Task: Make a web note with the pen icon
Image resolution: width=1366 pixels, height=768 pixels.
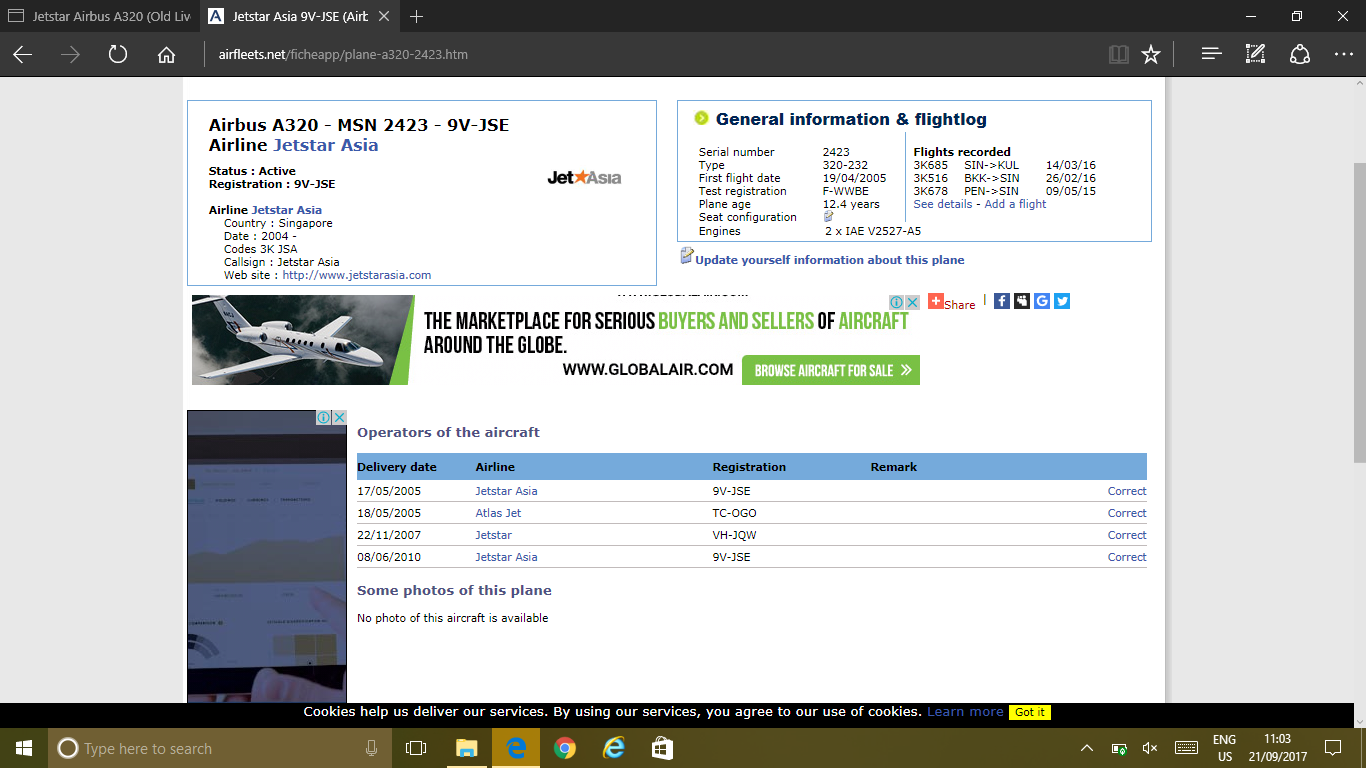Action: (x=1255, y=55)
